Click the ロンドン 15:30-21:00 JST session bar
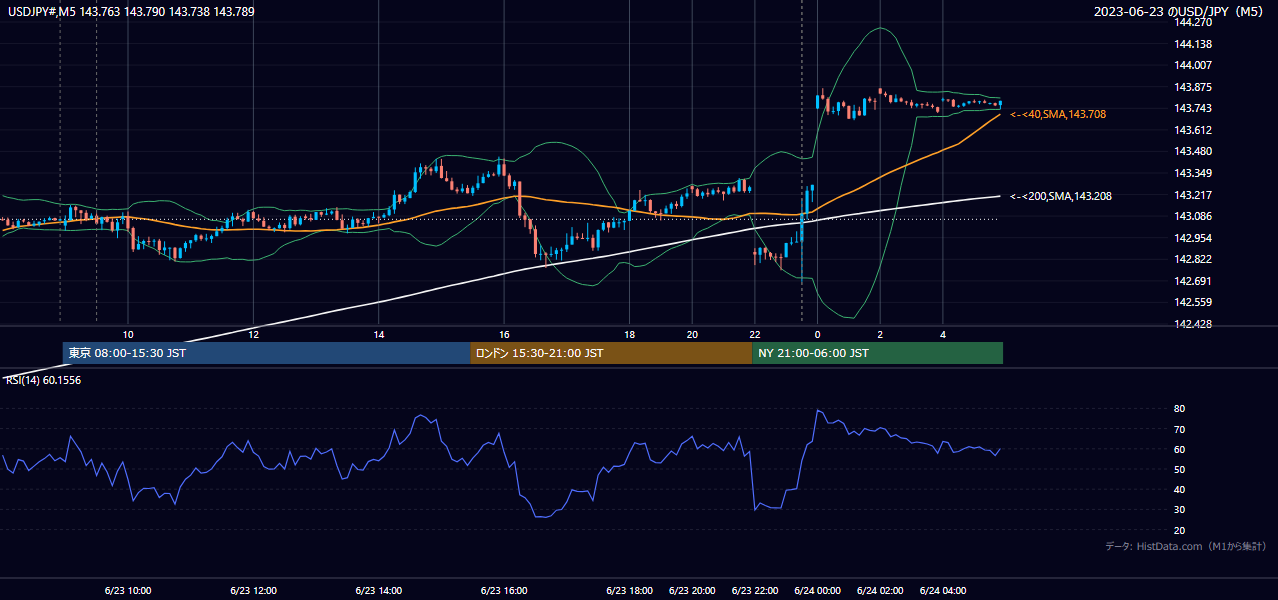The width and height of the screenshot is (1278, 600). coord(611,353)
